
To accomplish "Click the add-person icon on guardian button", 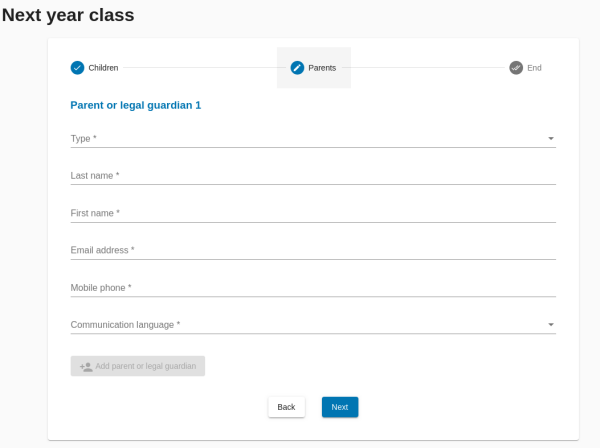I will pos(86,367).
